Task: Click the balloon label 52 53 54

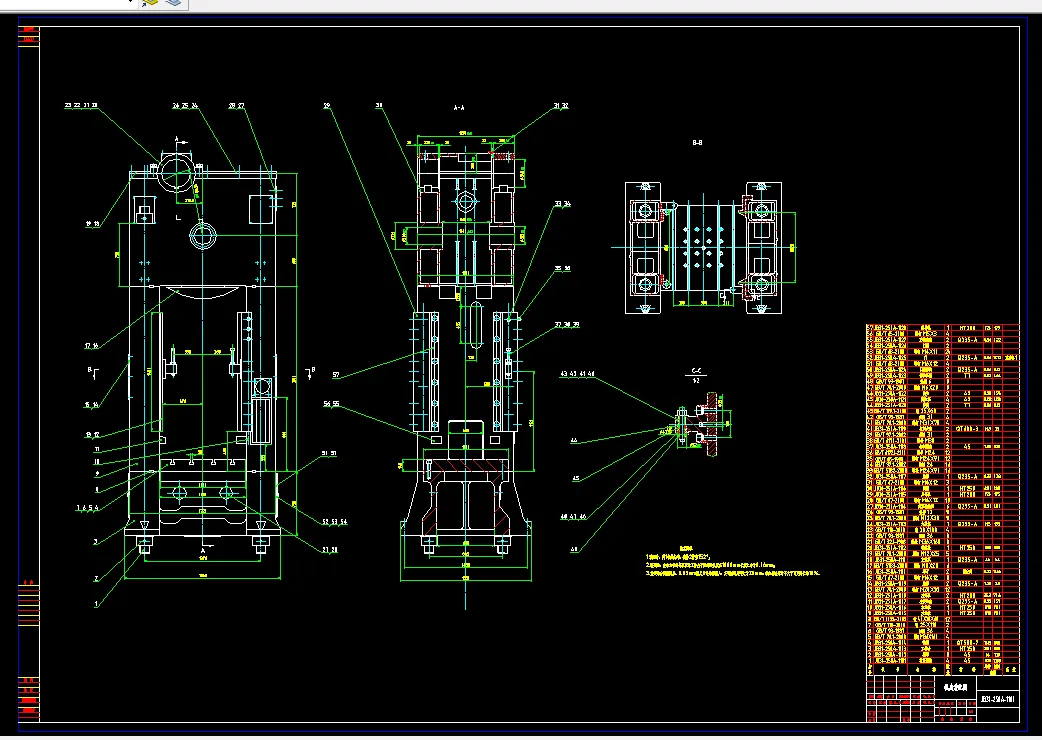Action: pyautogui.click(x=334, y=522)
